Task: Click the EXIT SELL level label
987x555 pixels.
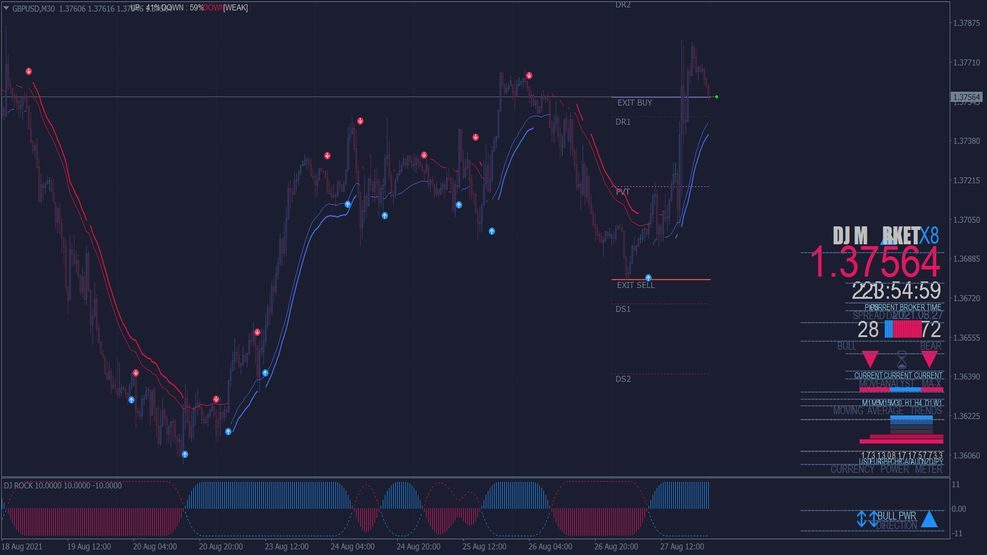Action: 636,285
